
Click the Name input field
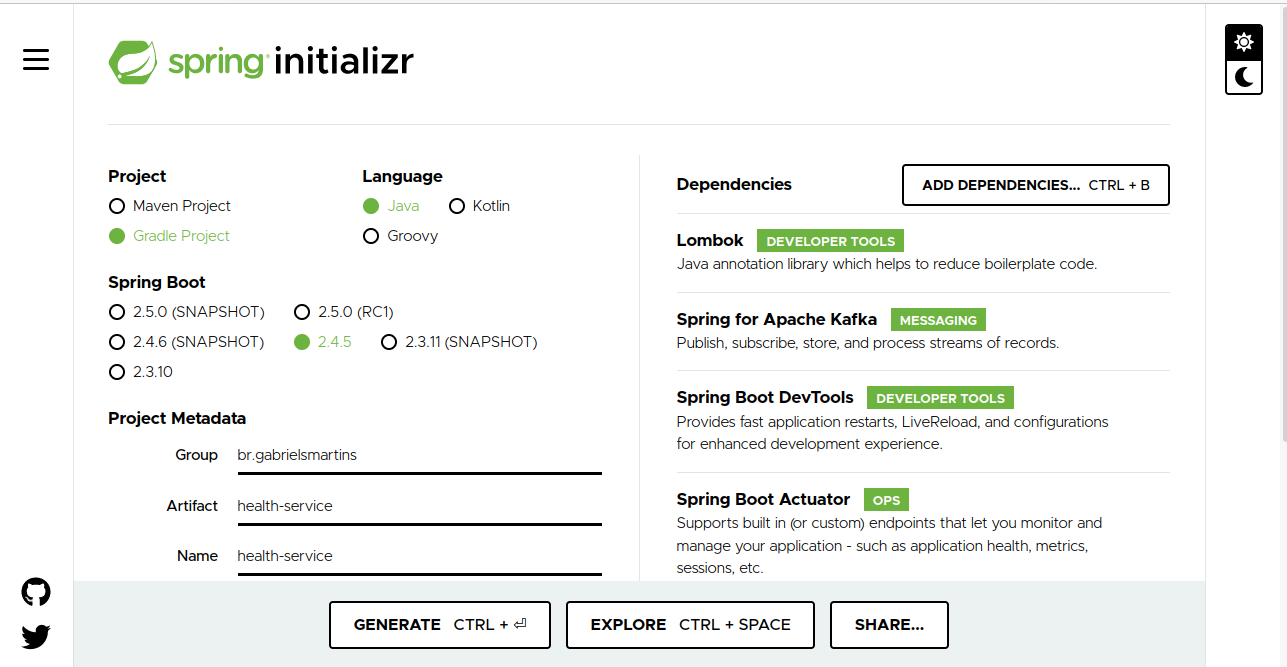click(x=419, y=557)
